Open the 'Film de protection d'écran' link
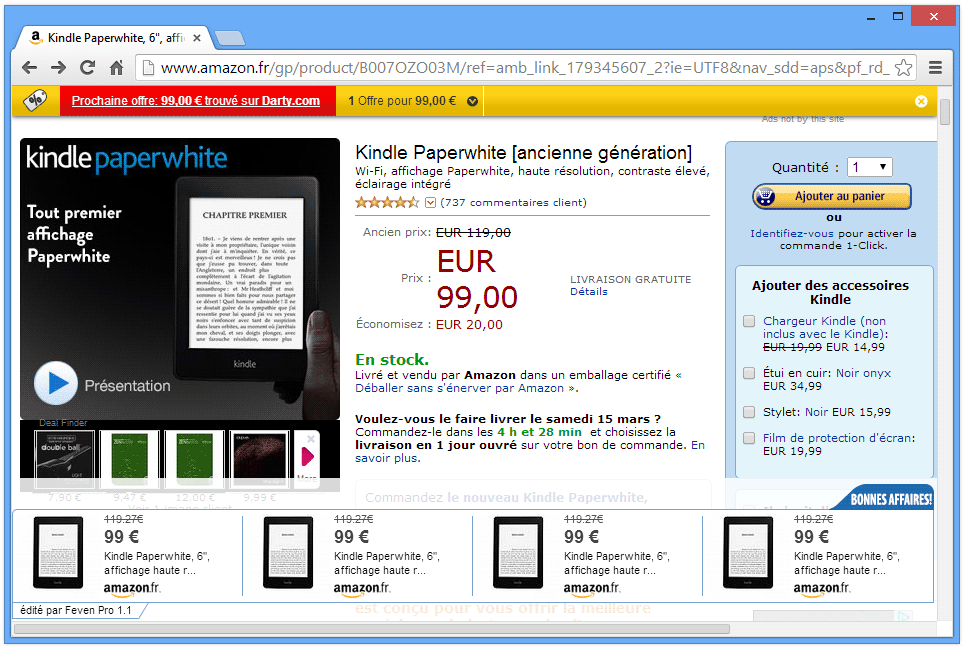Screen dimensions: 965x648 pos(839,438)
